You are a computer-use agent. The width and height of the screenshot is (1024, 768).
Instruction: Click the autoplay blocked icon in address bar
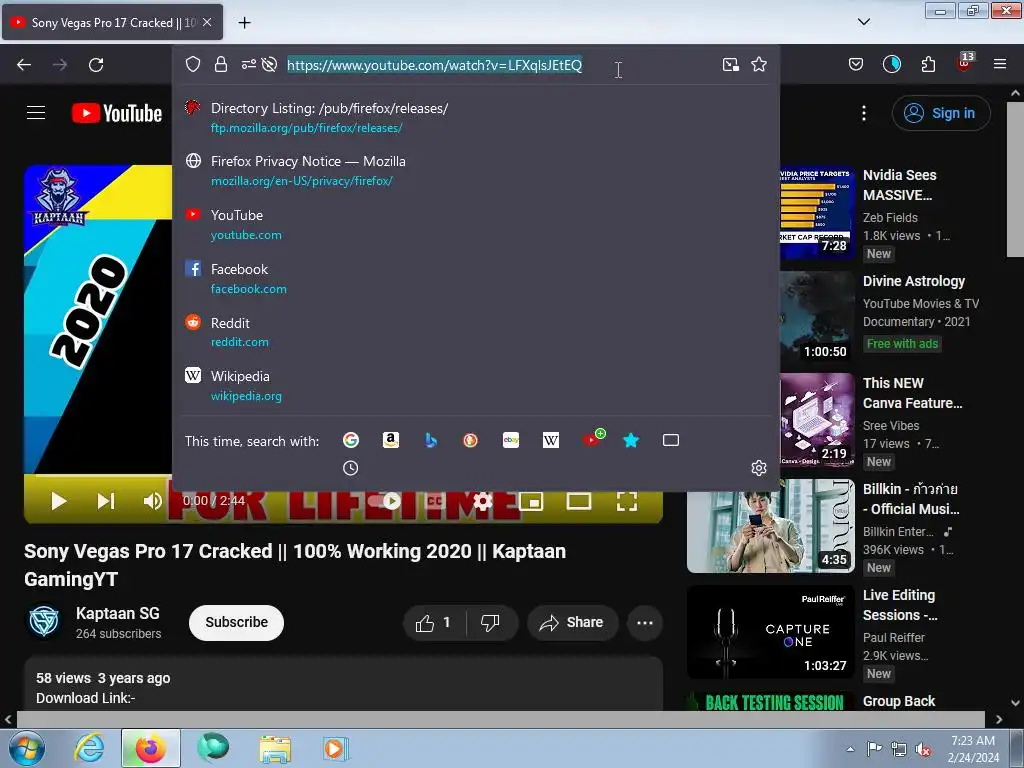(269, 64)
